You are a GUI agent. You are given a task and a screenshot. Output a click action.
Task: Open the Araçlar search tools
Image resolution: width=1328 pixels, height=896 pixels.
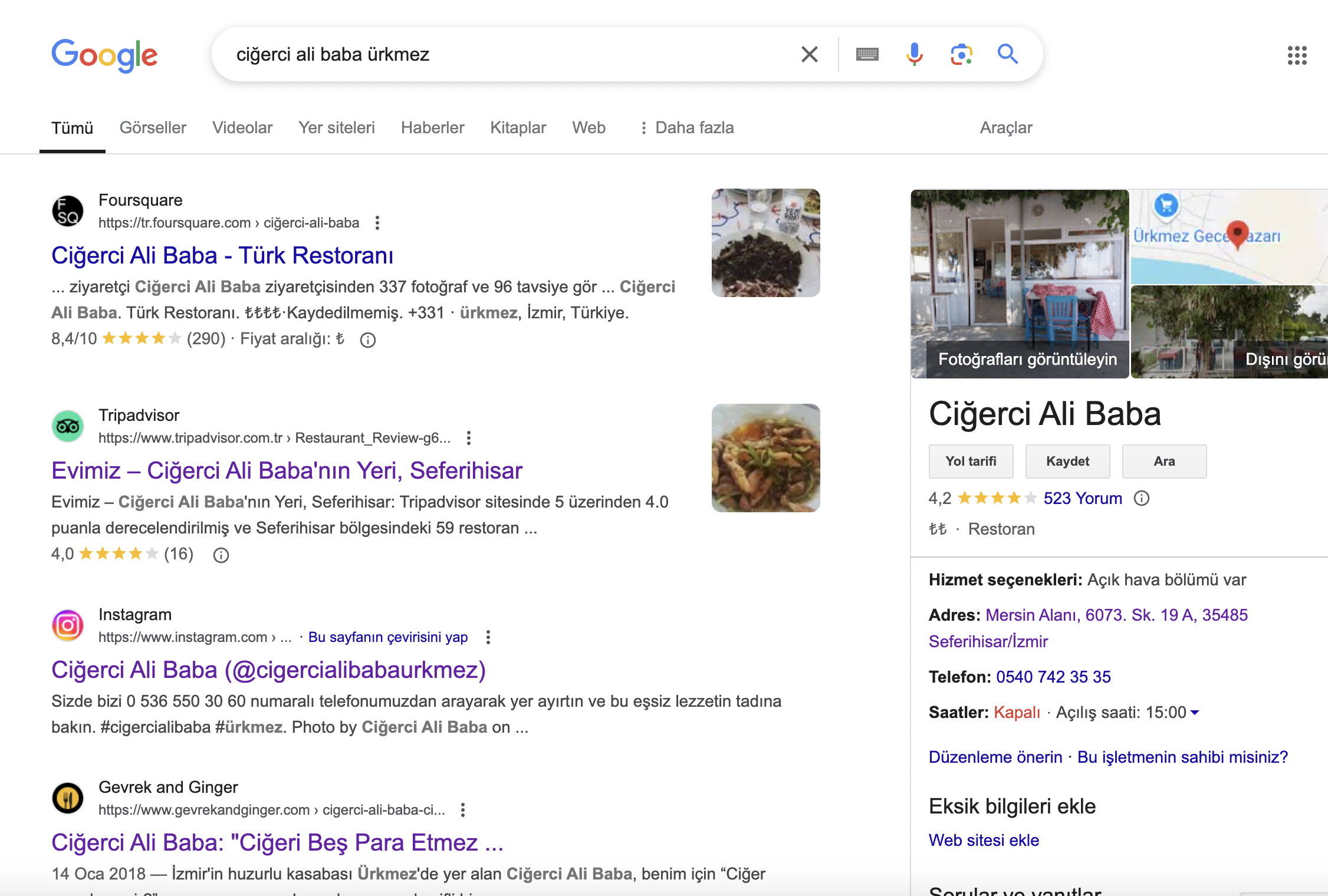(x=1006, y=128)
